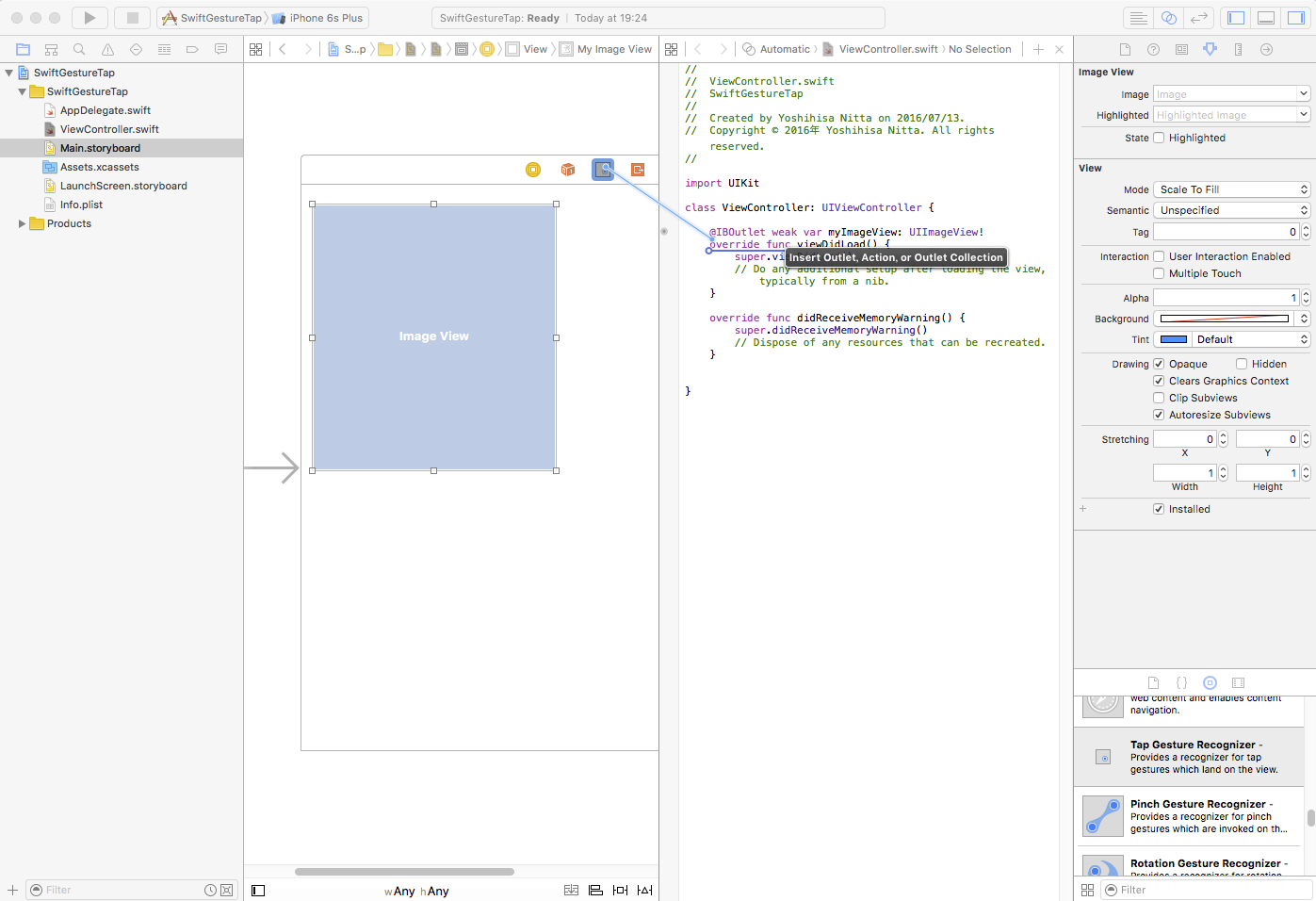Select the Tap Gesture Recognizer scene icon
The height and width of the screenshot is (901, 1316).
[x=603, y=170]
